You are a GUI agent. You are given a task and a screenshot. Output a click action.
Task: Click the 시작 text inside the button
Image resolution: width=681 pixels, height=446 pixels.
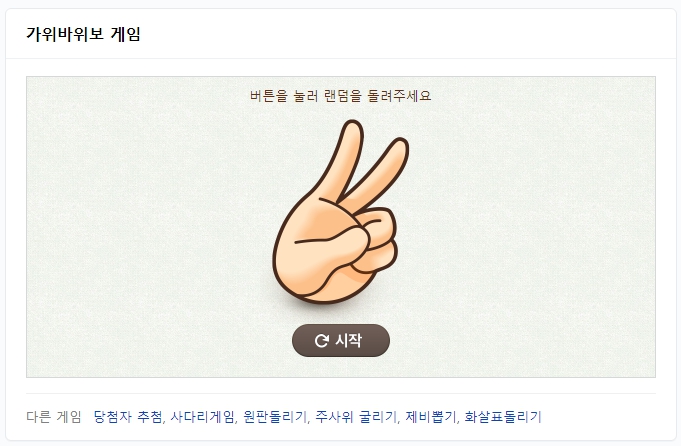click(x=348, y=340)
